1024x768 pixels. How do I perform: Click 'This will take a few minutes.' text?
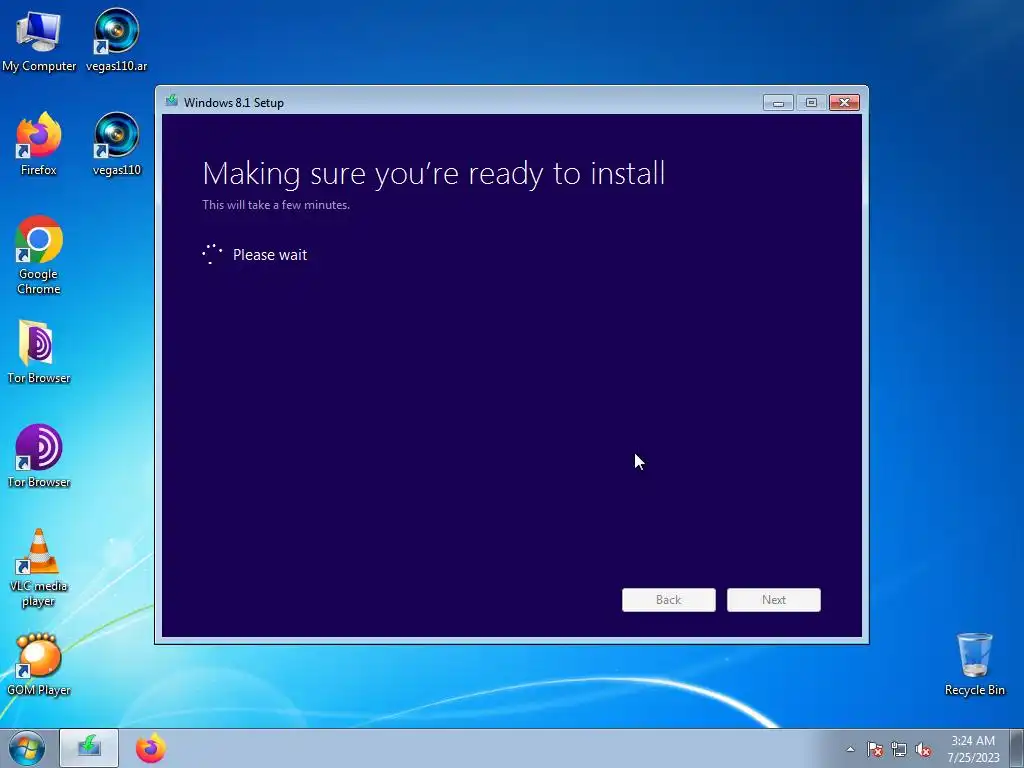click(276, 204)
